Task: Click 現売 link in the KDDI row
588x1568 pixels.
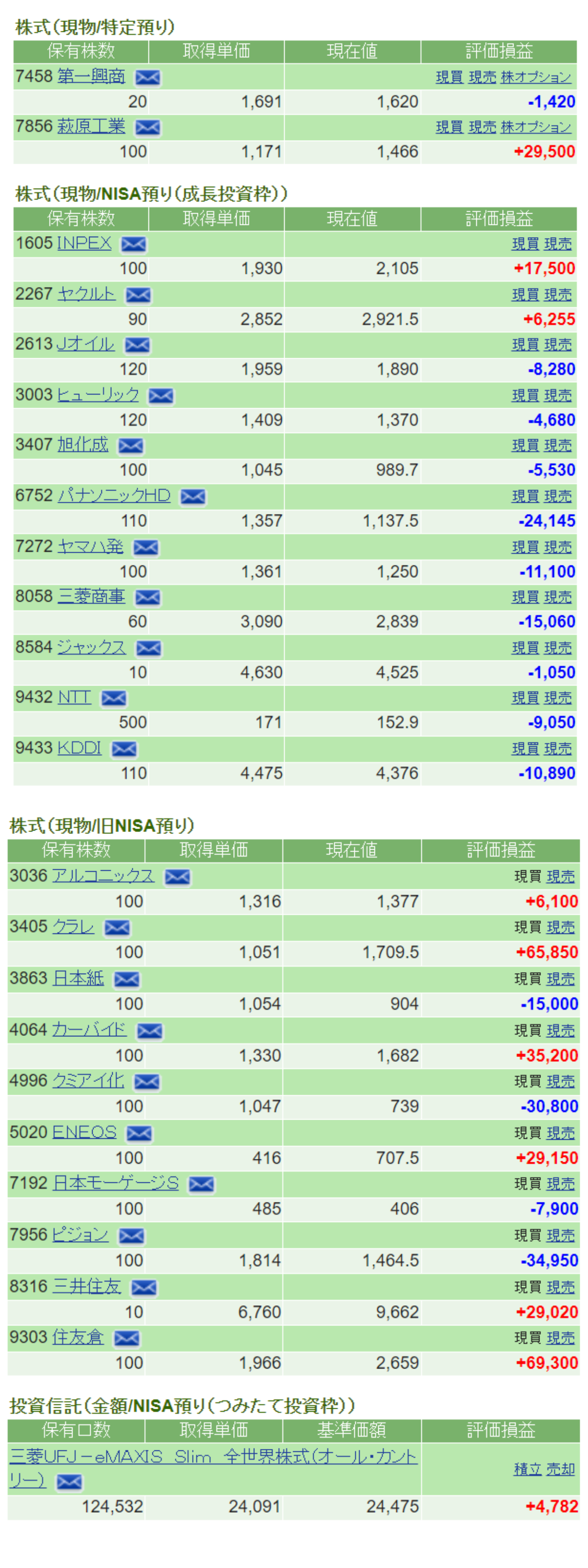Action: tap(558, 749)
